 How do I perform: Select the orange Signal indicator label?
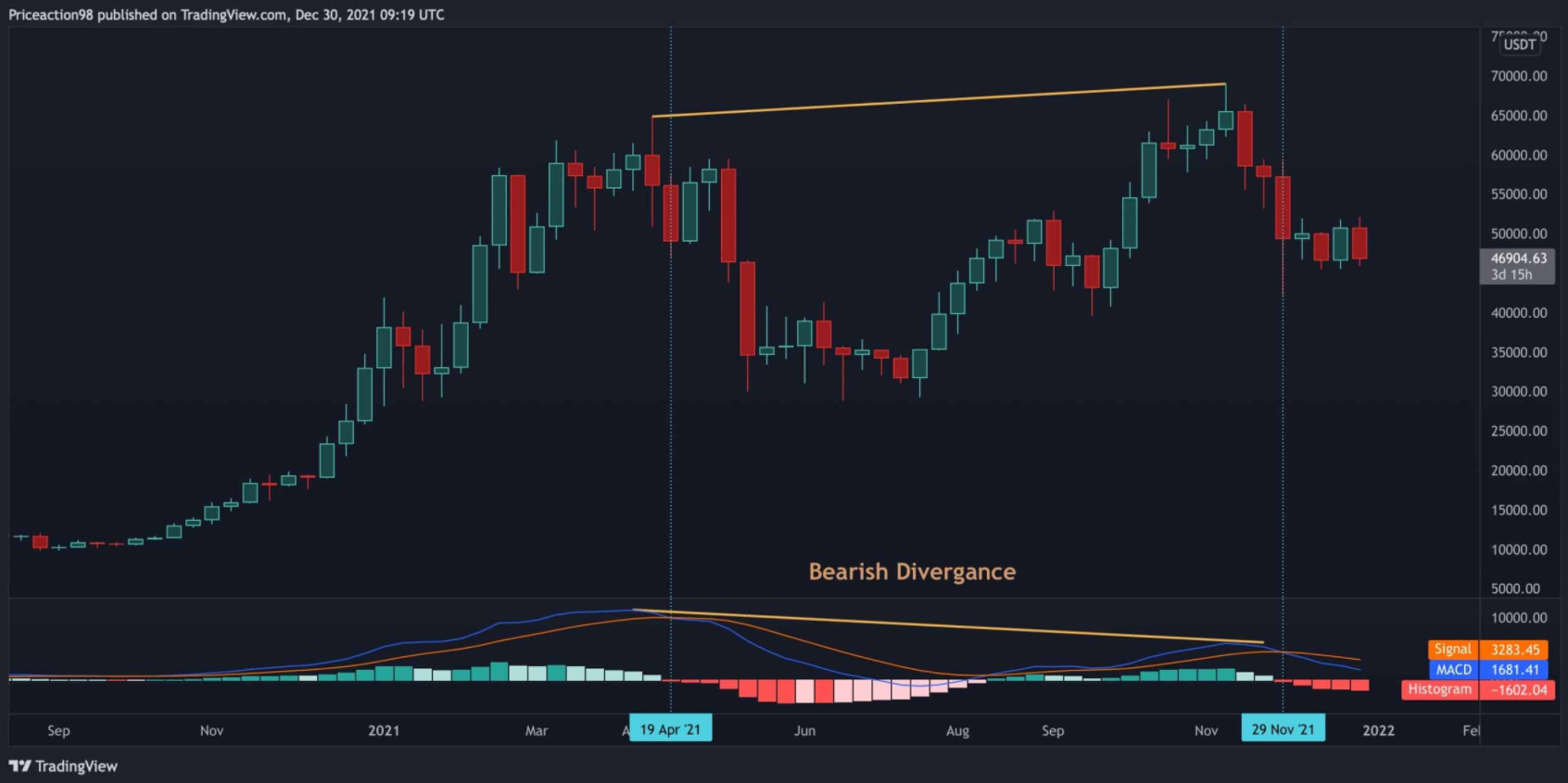1452,650
